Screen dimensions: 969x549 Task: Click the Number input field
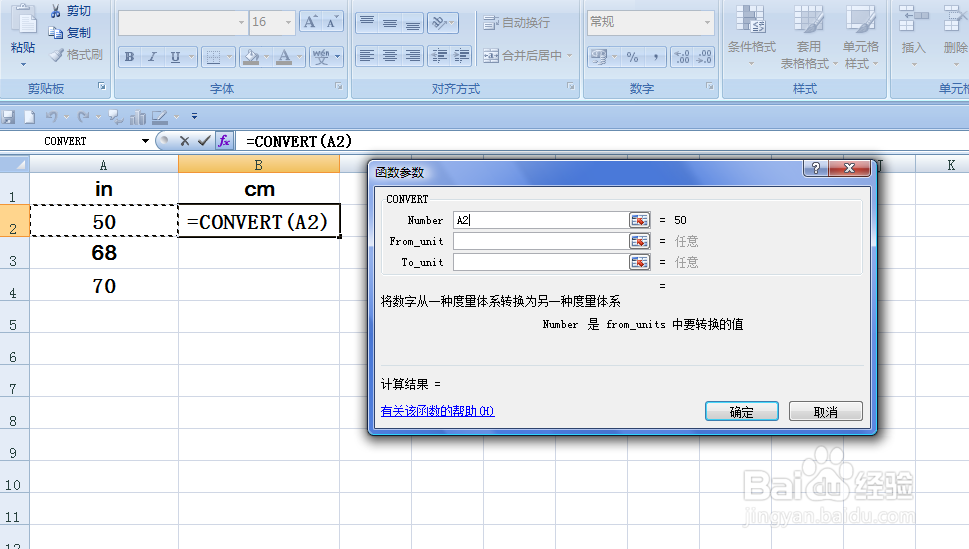pyautogui.click(x=541, y=220)
